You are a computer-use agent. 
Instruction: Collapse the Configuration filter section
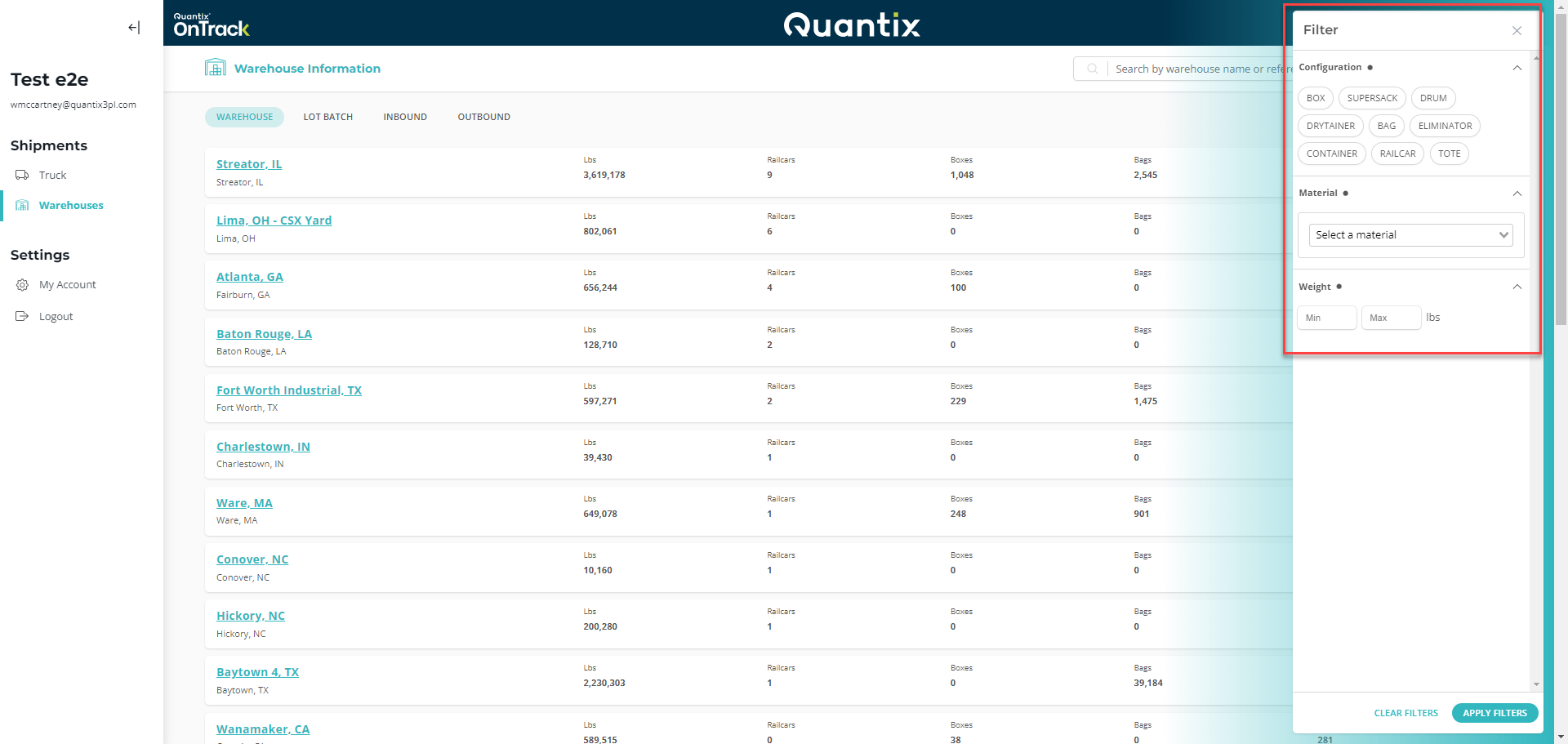coord(1517,68)
